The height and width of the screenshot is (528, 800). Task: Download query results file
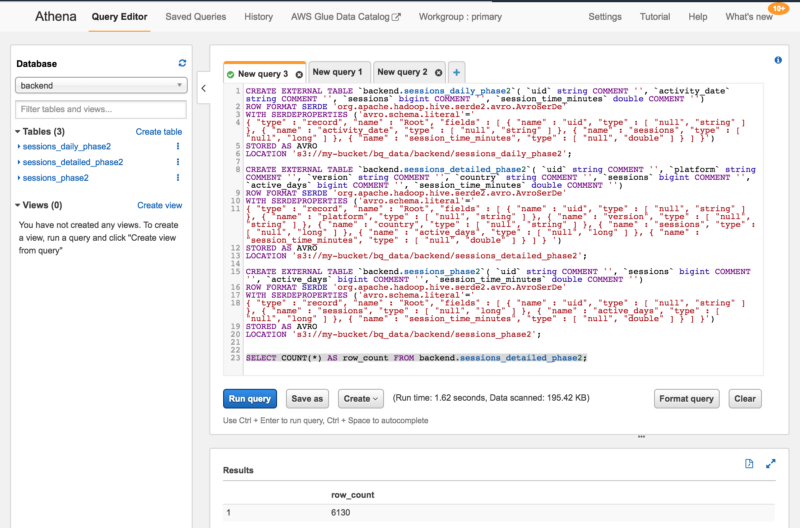[749, 464]
